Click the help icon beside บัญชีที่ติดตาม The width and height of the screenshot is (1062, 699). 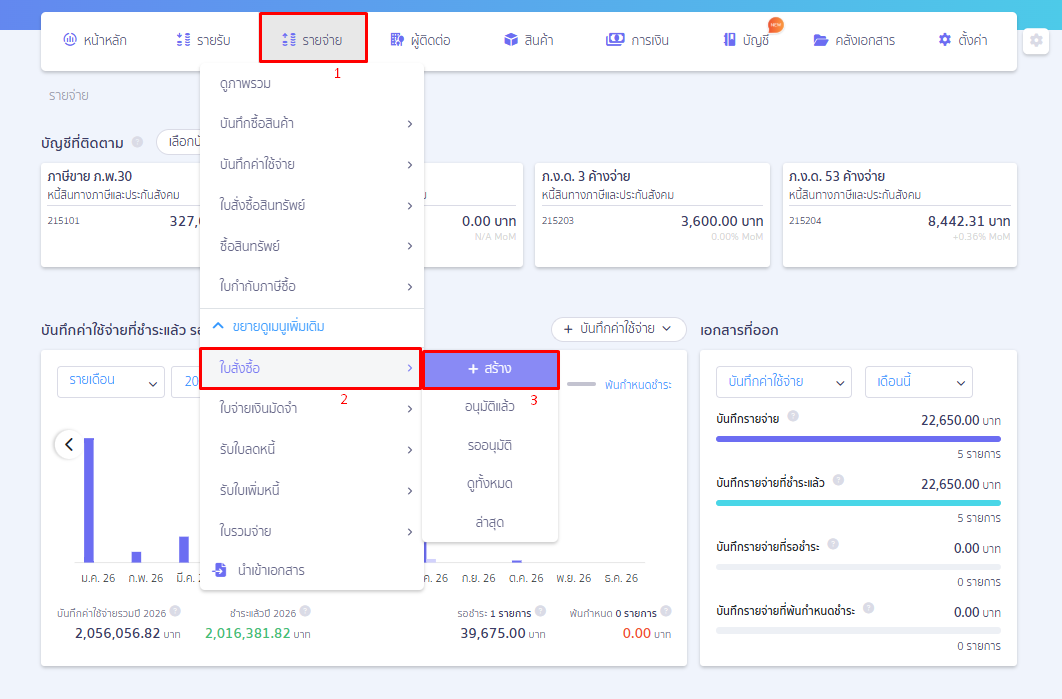tap(137, 142)
